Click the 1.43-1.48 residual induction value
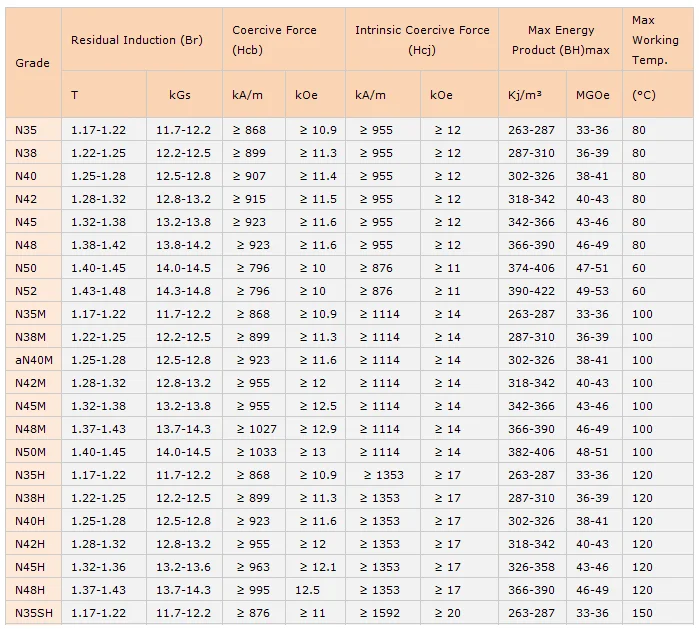699x629 pixels. pos(98,291)
